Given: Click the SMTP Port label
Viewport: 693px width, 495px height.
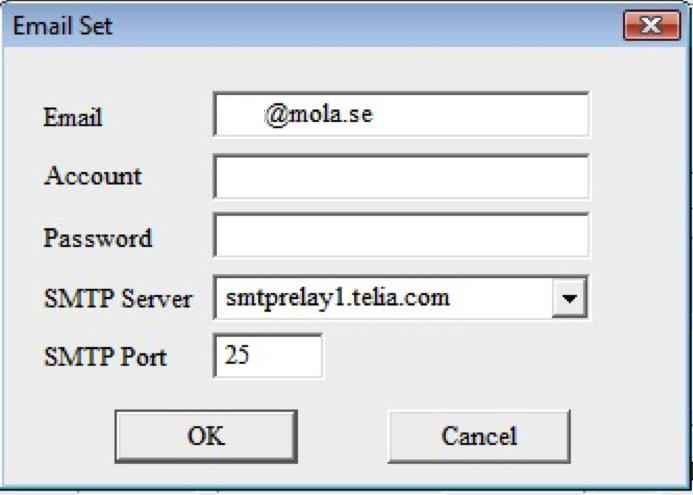Looking at the screenshot, I should [106, 357].
